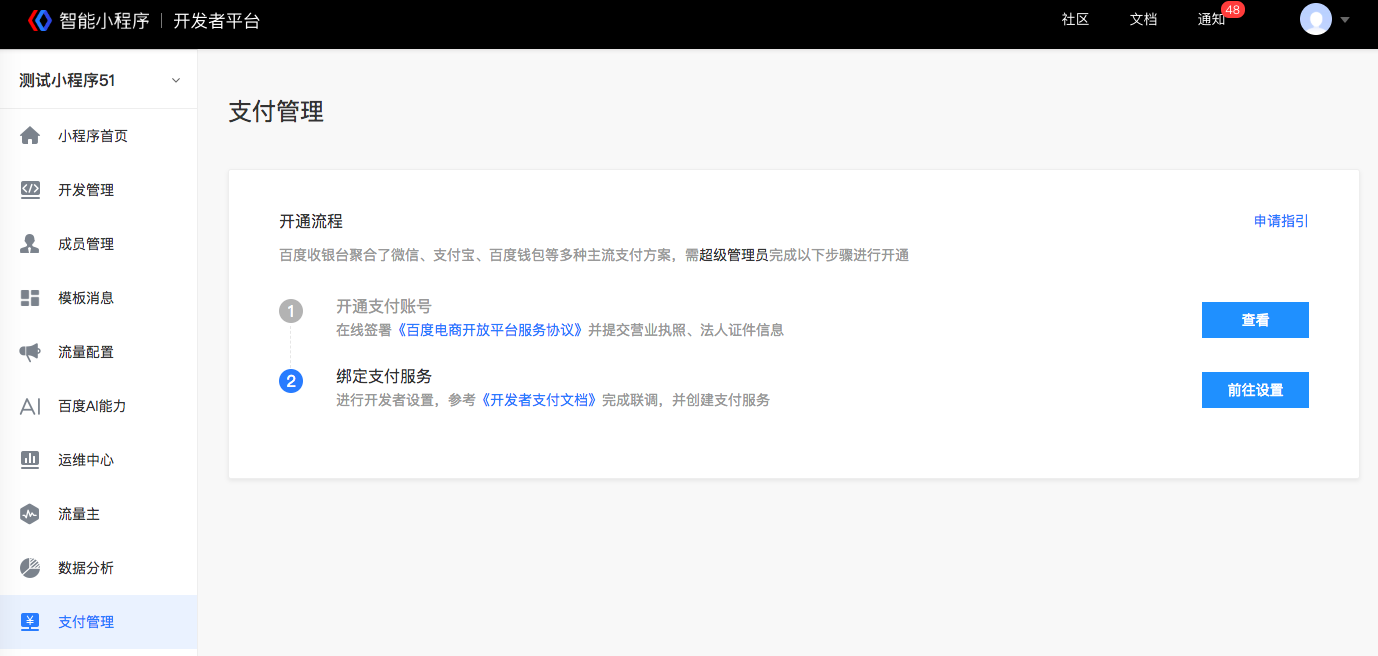Open 文档 in the top navigation
Viewport: 1378px width, 656px height.
coord(1143,20)
